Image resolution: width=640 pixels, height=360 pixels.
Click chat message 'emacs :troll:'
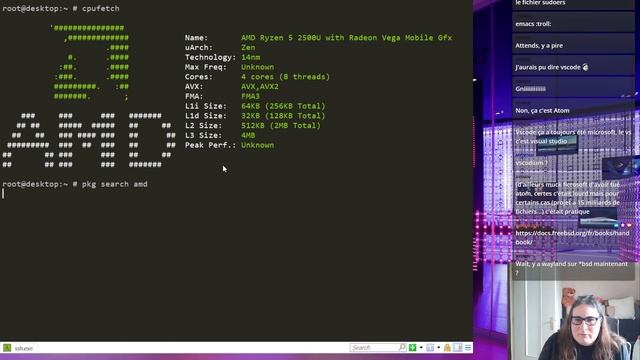coord(533,24)
